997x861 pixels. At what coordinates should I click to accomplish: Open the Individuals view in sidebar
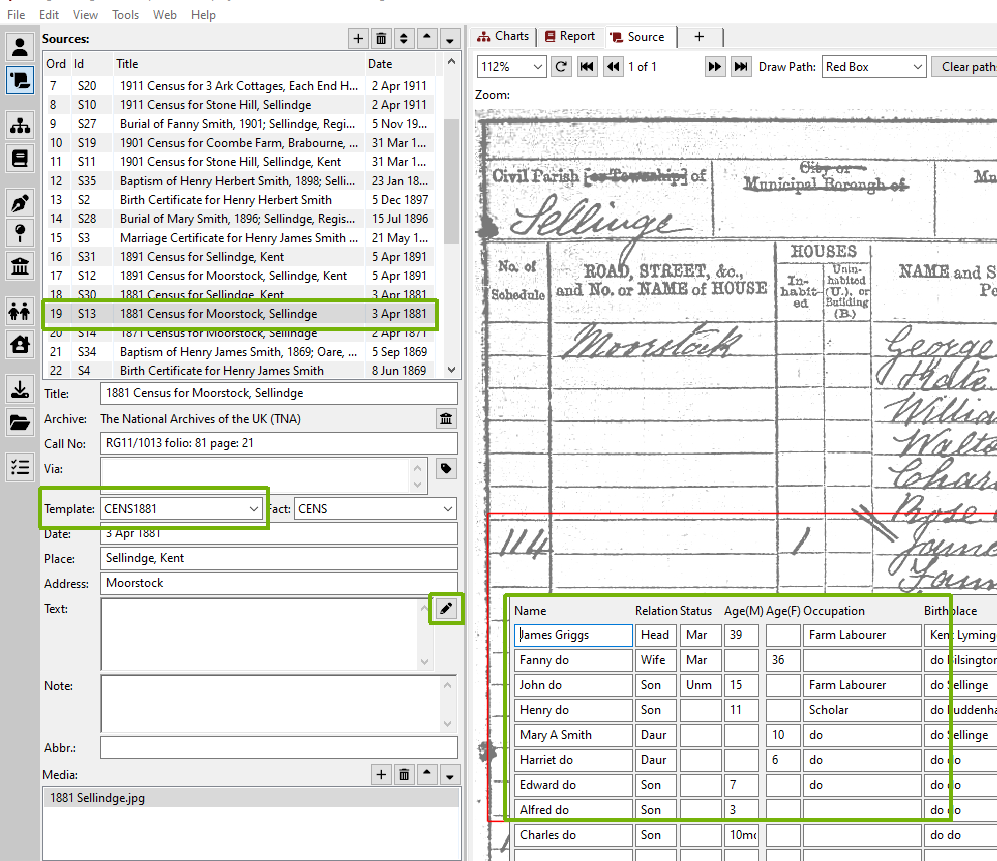tap(19, 47)
